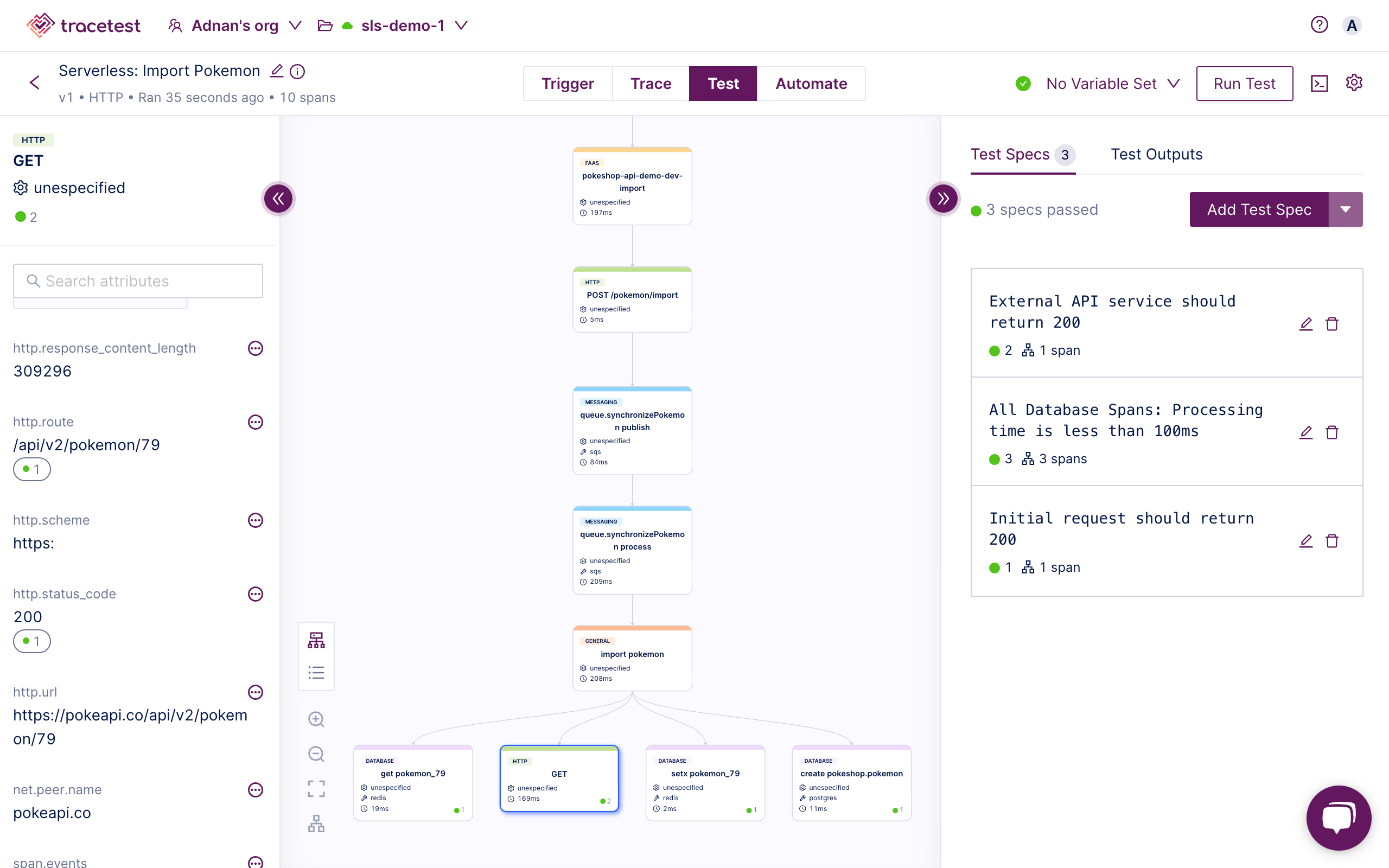
Task: Open actions for http.route attribute
Action: tap(256, 423)
